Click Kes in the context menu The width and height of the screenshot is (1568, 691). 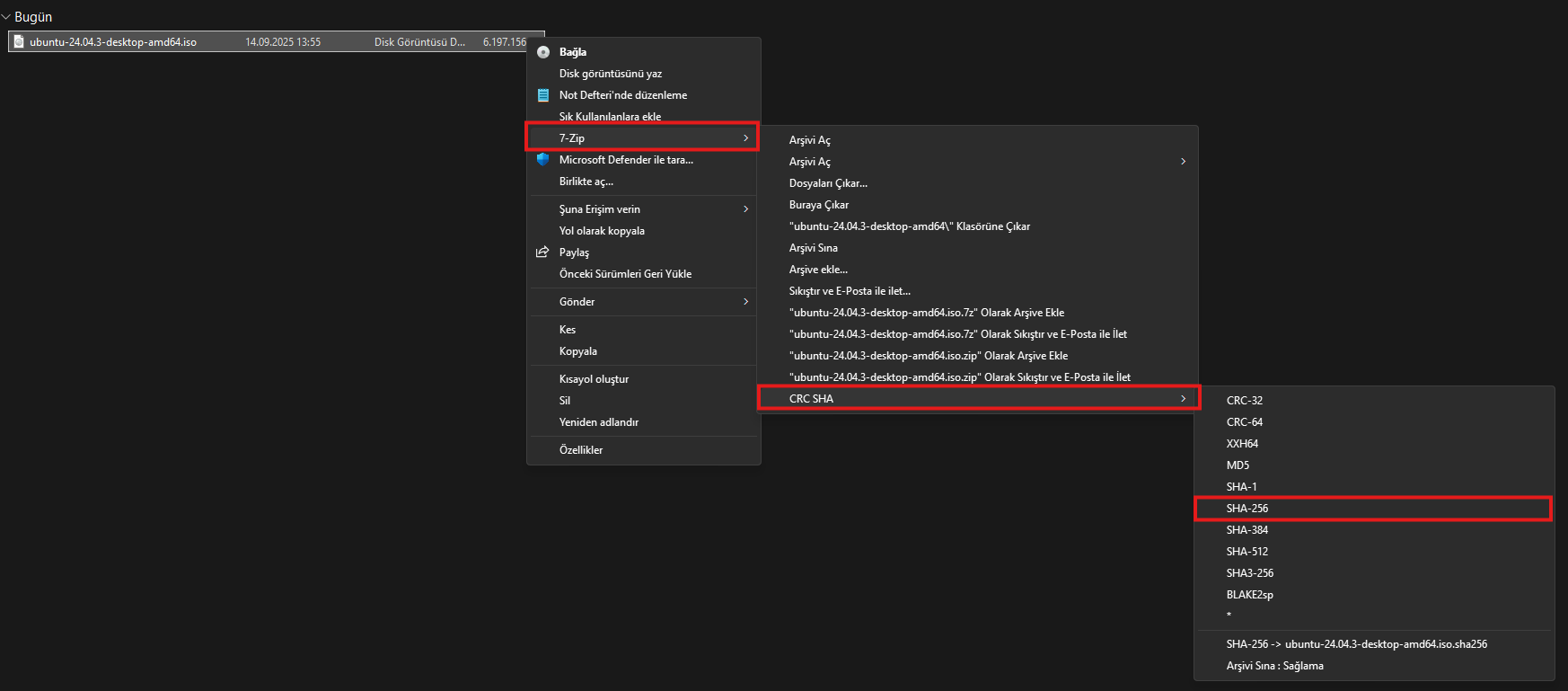pos(643,330)
